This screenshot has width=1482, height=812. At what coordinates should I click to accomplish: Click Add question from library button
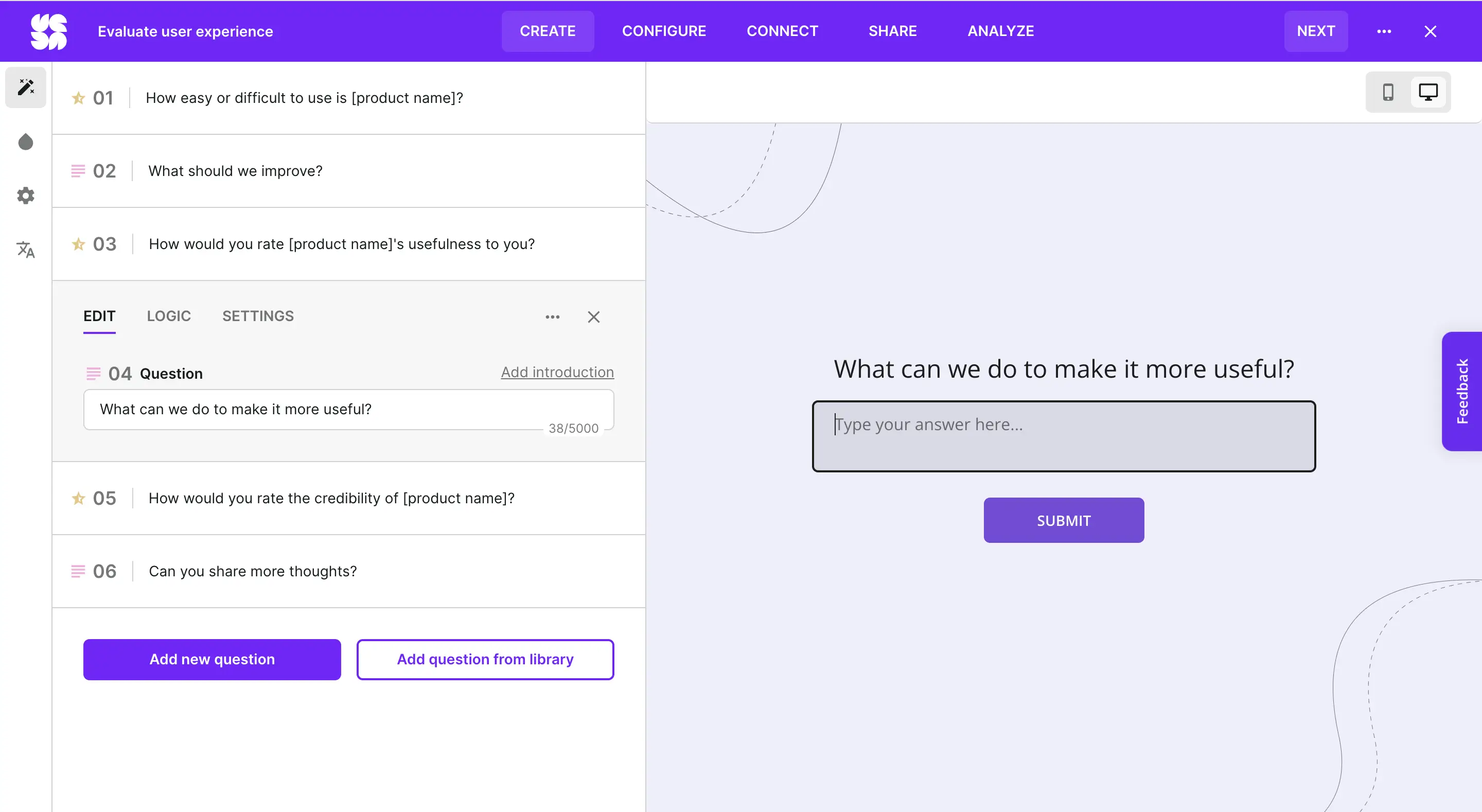(x=485, y=659)
